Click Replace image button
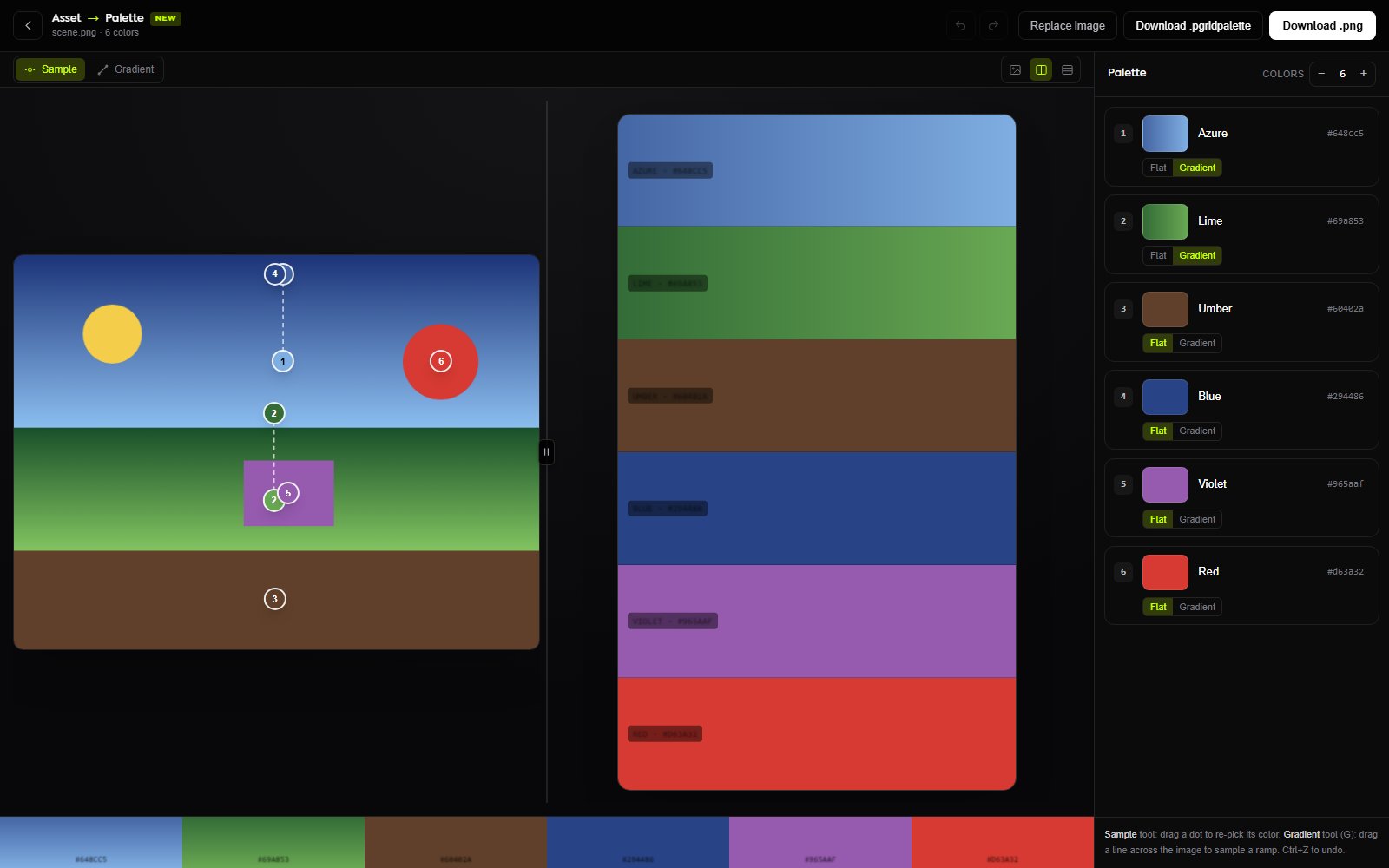The image size is (1389, 868). point(1067,26)
